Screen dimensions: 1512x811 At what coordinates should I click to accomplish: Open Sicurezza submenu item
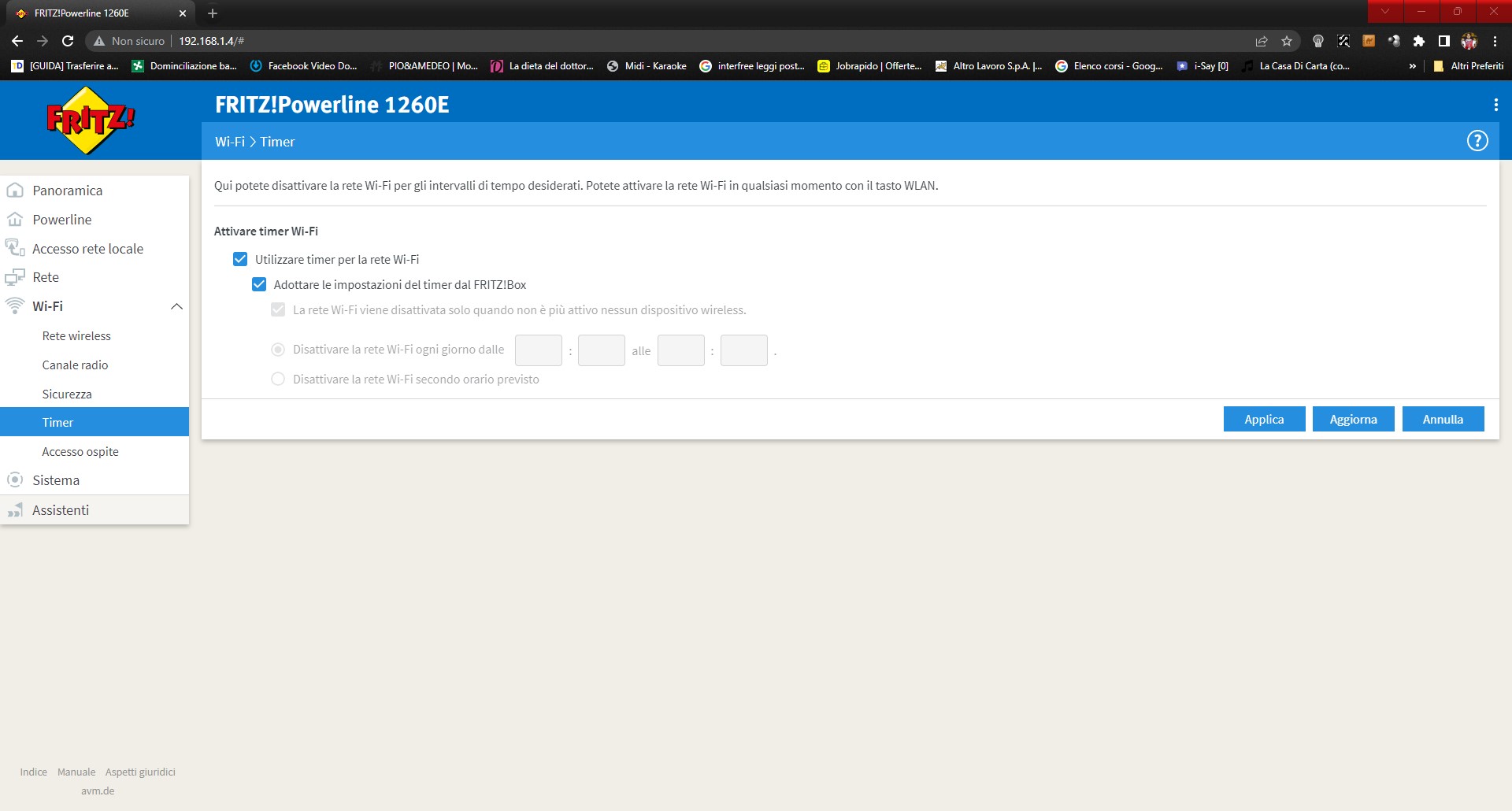94,394
